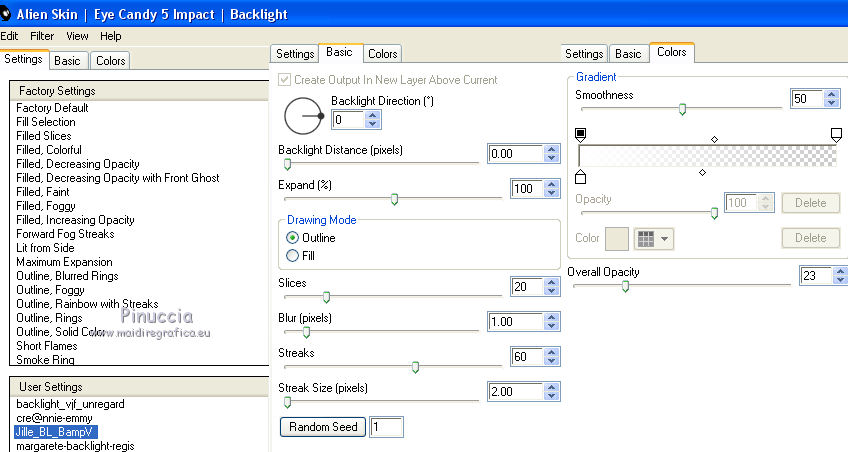Select Lit from Side preset
This screenshot has height=452, width=848.
point(45,248)
